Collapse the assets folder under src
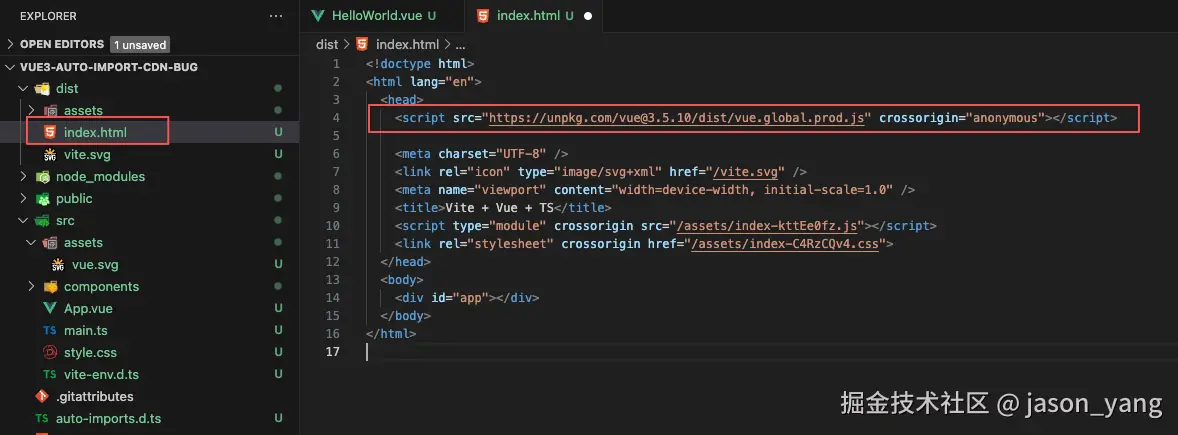The image size is (1178, 435). tap(32, 243)
